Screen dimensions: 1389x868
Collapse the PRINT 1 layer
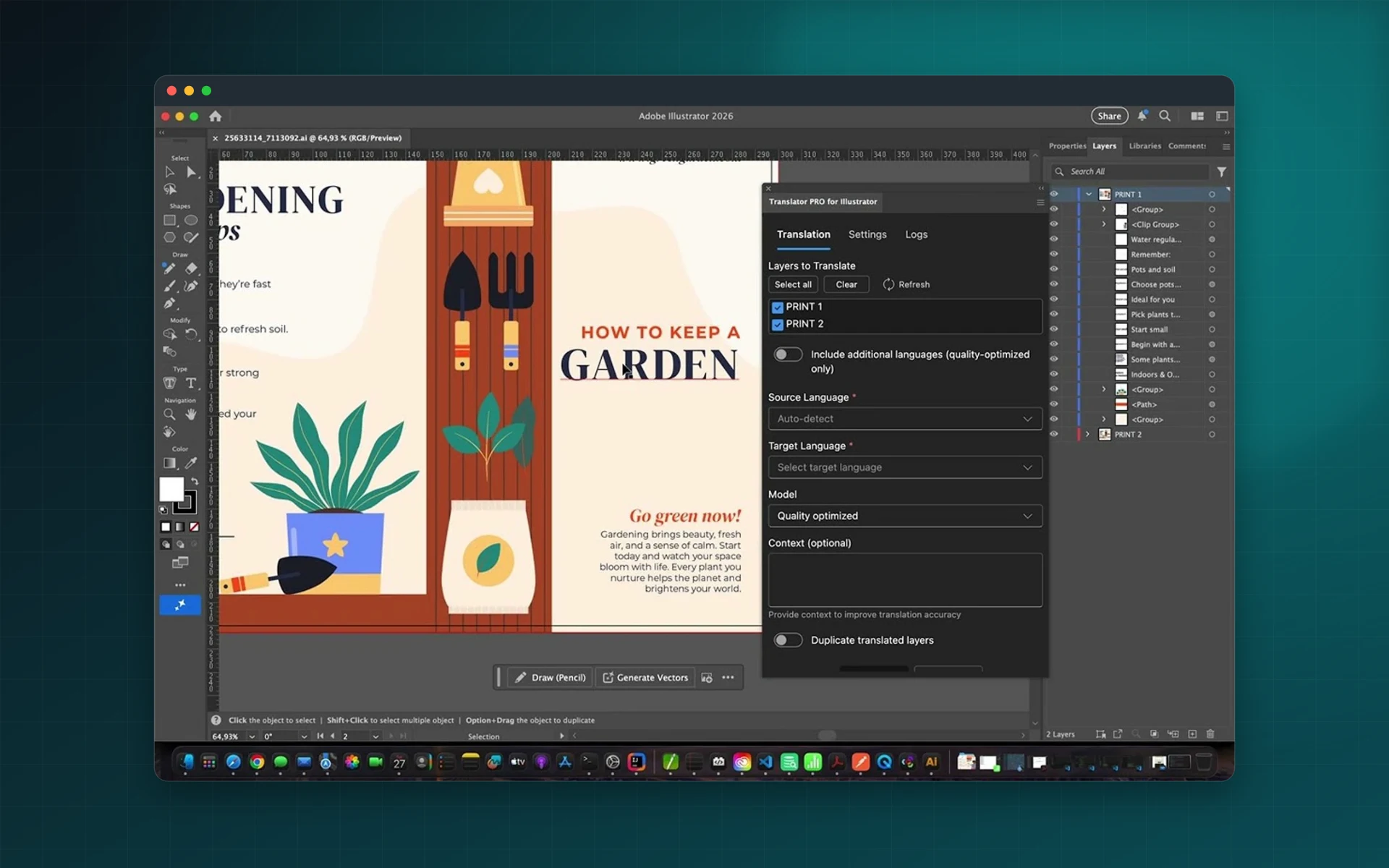click(x=1089, y=194)
